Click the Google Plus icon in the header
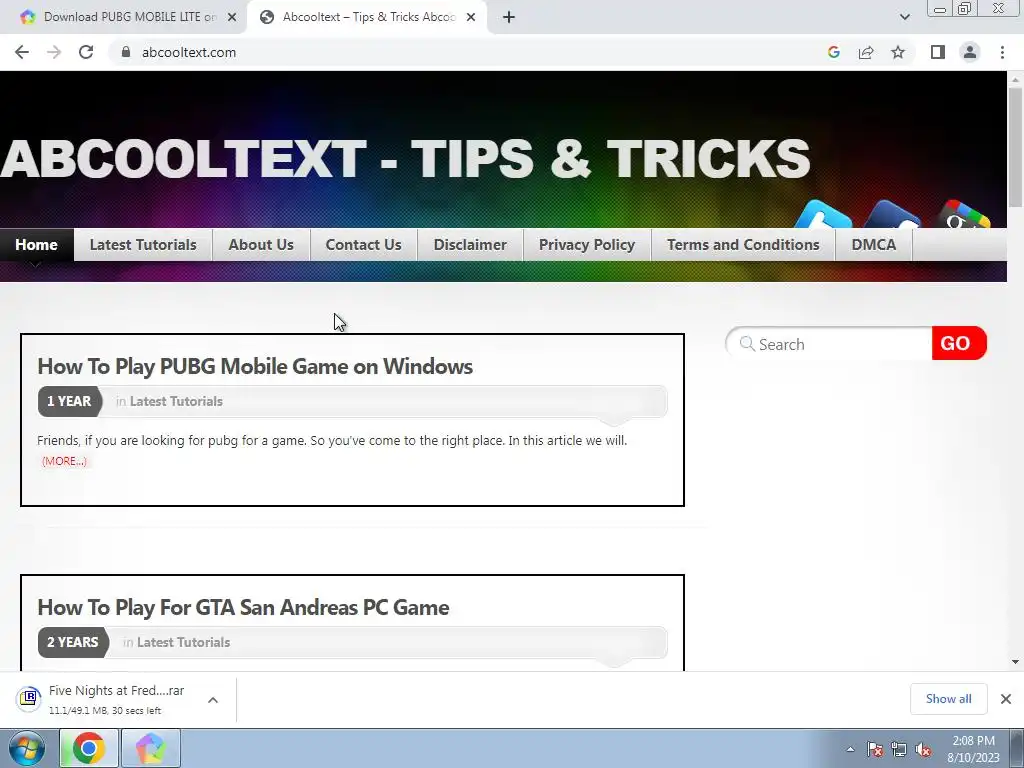 point(961,216)
